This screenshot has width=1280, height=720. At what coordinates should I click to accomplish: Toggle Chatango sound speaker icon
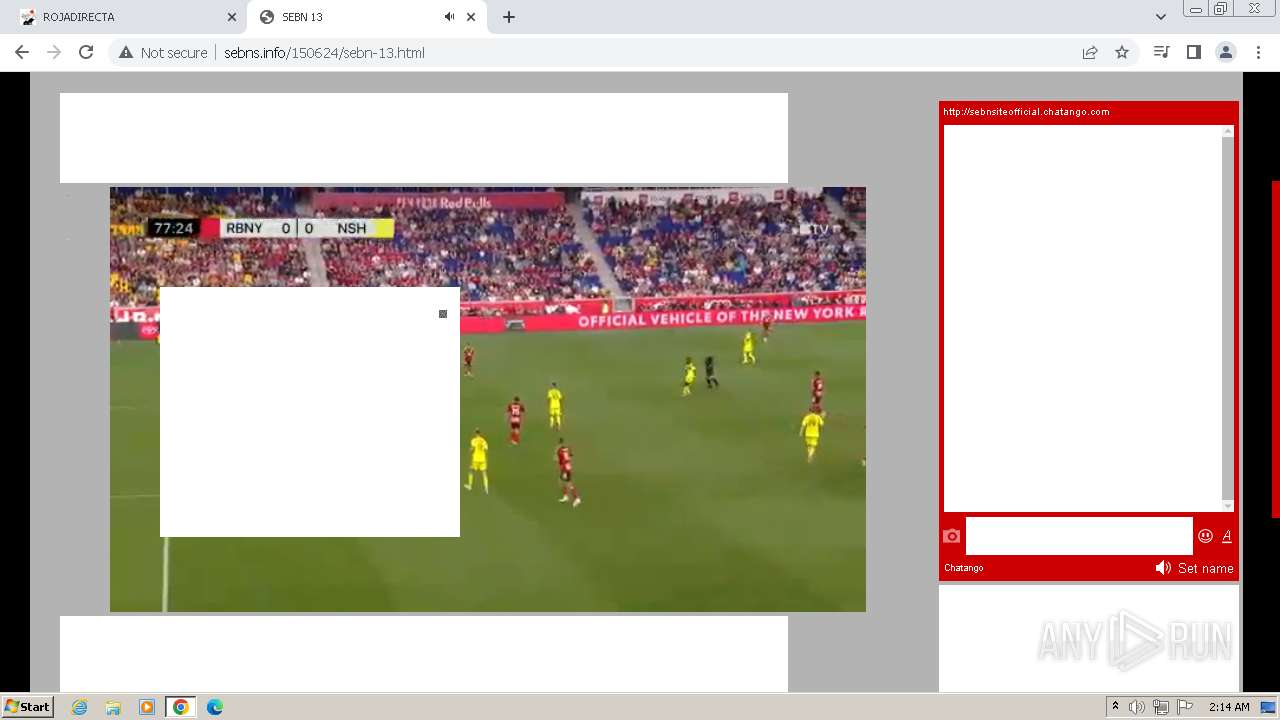click(x=1163, y=568)
